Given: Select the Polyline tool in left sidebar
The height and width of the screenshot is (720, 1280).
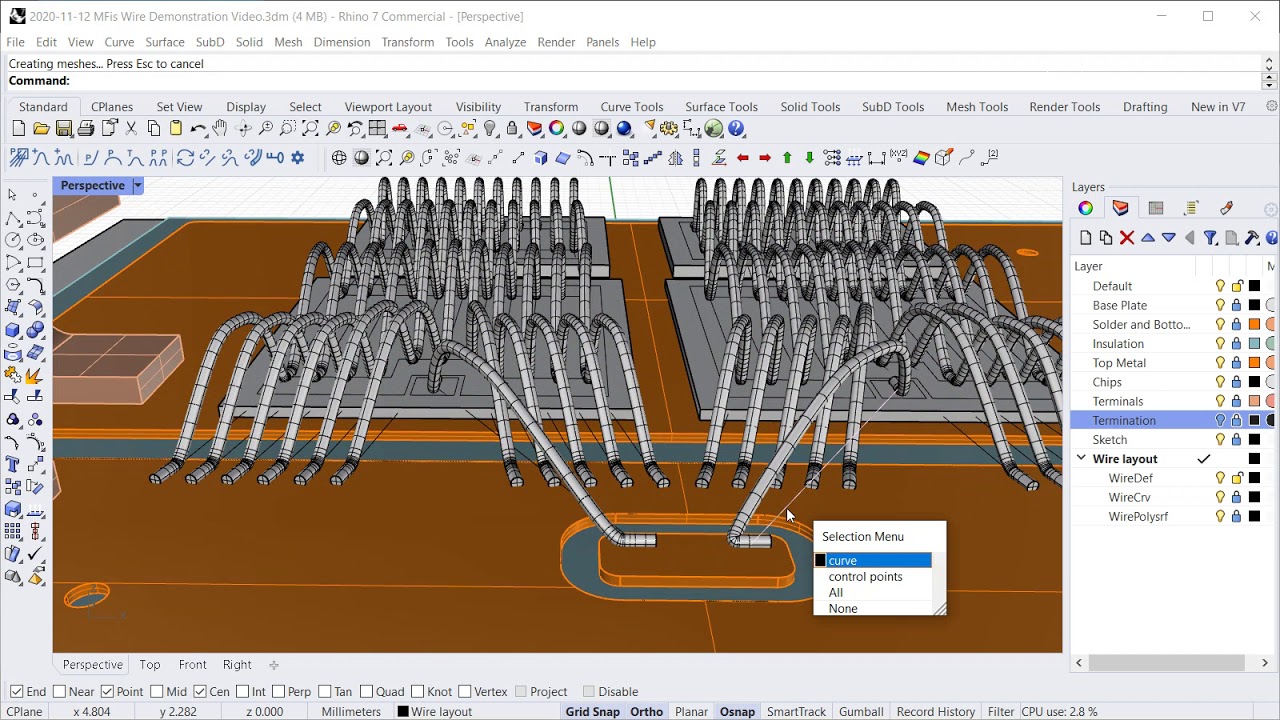Looking at the screenshot, I should pos(13,218).
